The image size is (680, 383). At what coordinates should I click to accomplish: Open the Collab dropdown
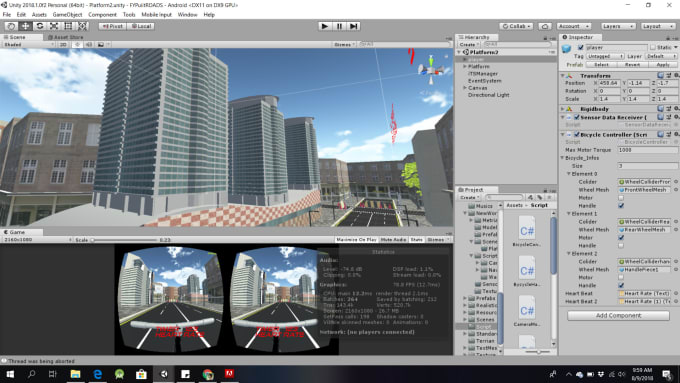517,26
